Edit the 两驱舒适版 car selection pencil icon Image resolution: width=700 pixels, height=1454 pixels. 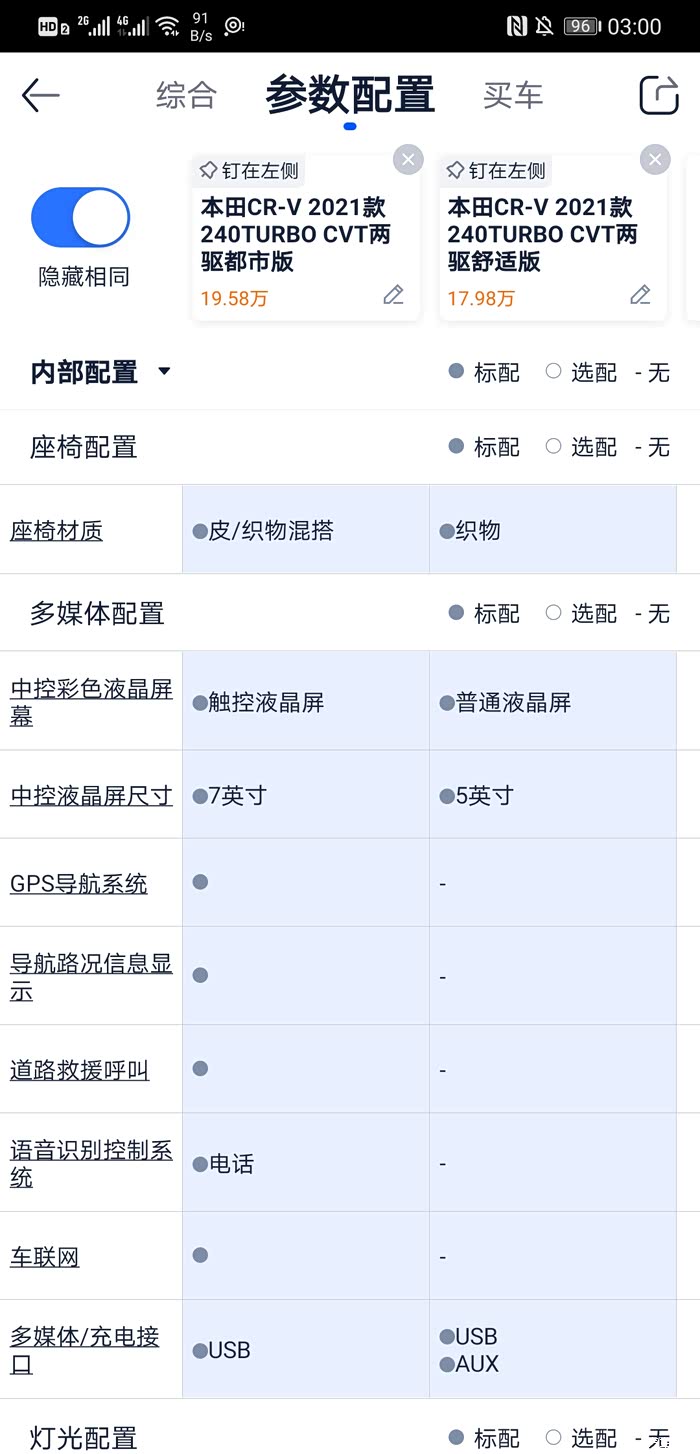640,295
